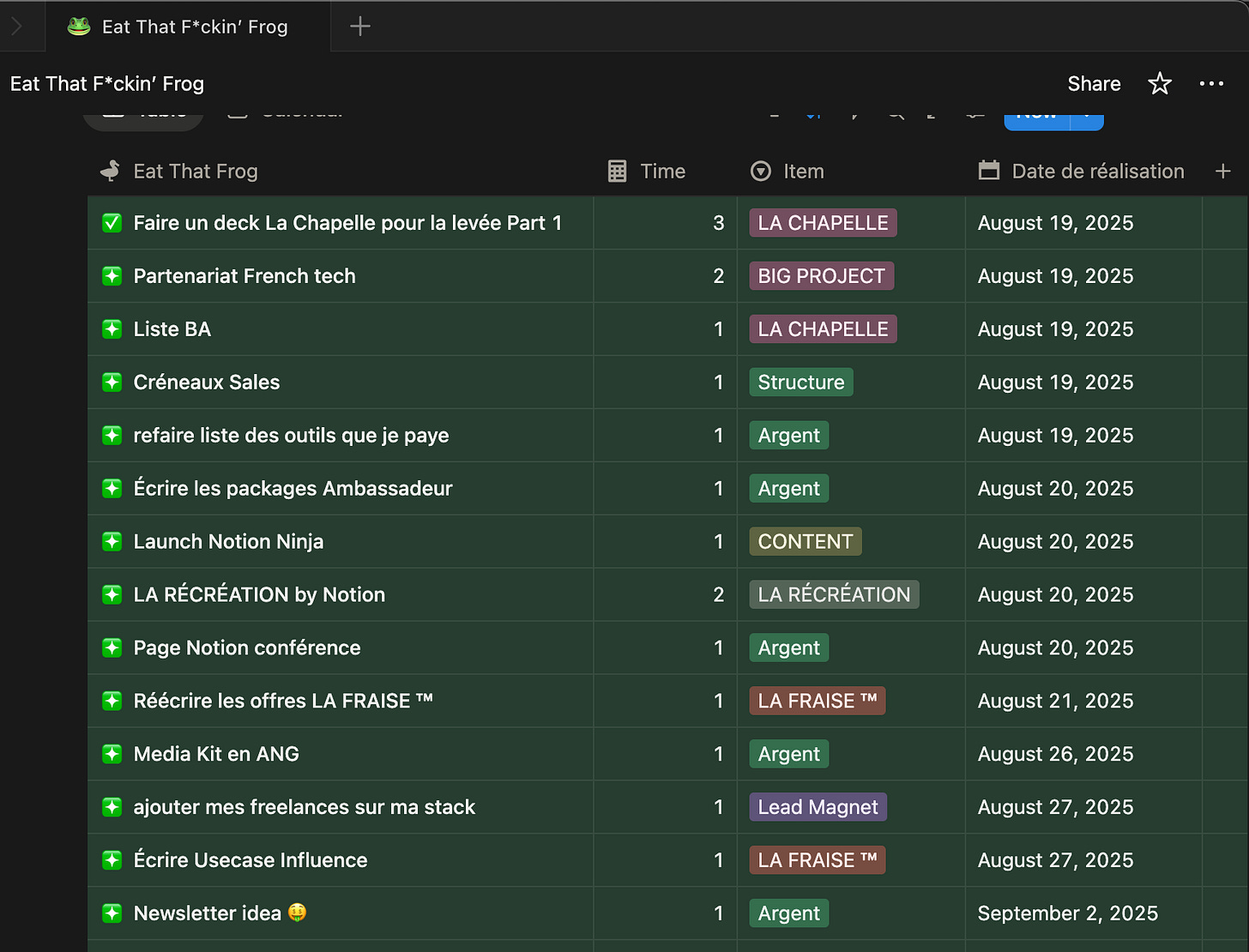1249x952 pixels.
Task: Open the CONTENT item tag
Action: point(806,542)
